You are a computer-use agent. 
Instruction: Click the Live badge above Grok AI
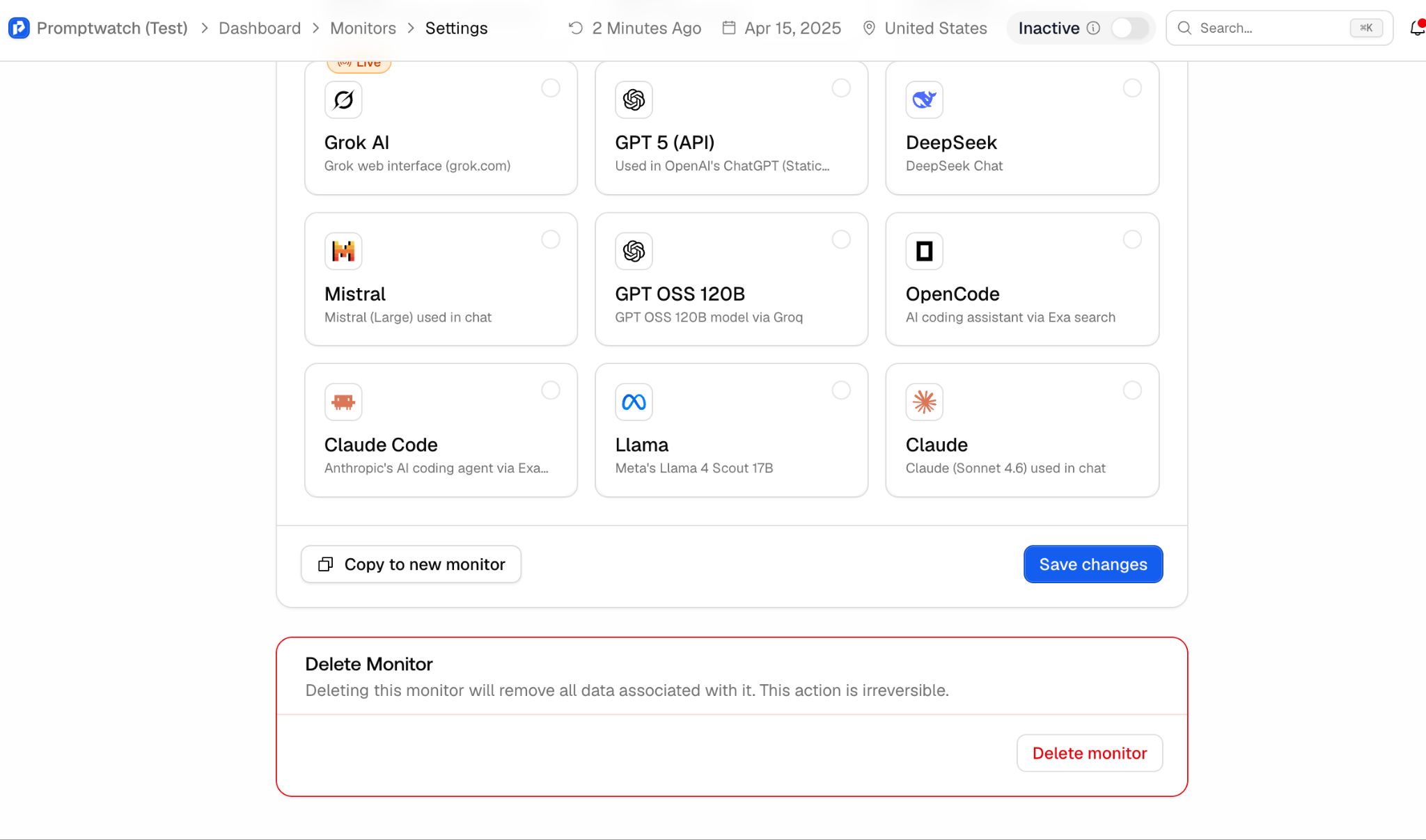click(x=359, y=64)
